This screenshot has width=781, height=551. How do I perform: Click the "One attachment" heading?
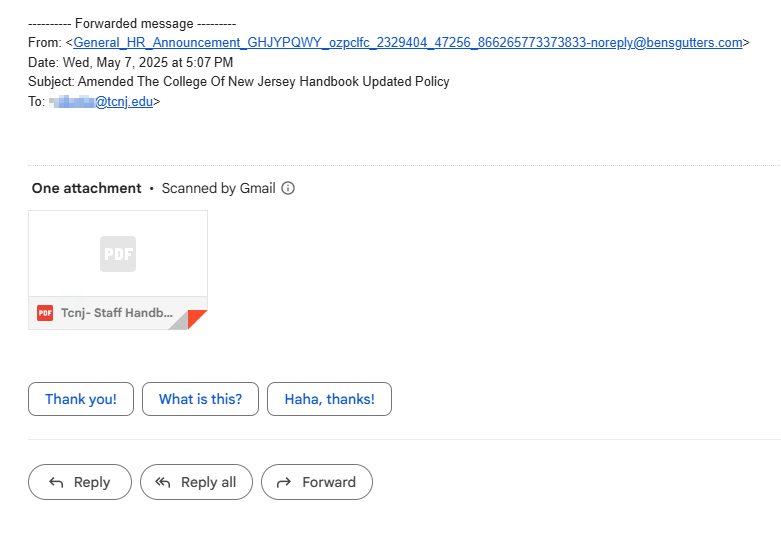tap(86, 188)
